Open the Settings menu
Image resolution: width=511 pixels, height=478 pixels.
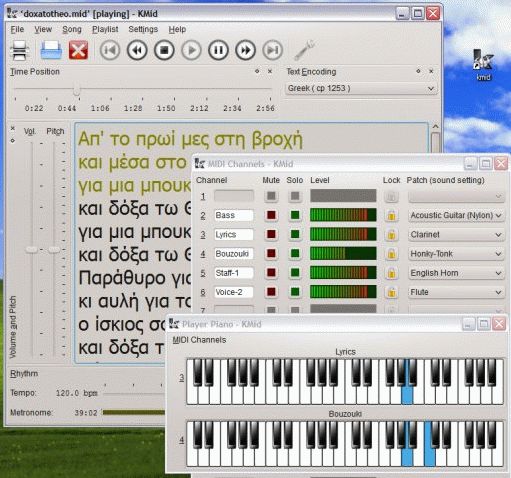click(143, 29)
